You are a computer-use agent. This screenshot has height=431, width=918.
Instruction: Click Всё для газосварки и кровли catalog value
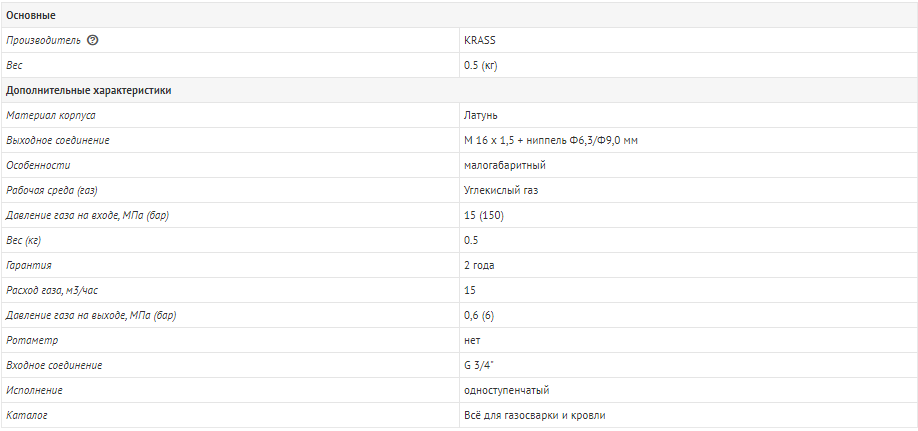535,415
